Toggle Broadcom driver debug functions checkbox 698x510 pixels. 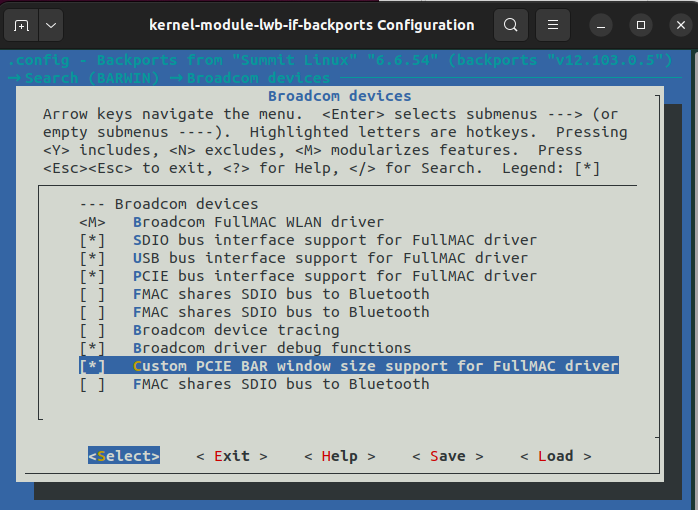coord(92,348)
